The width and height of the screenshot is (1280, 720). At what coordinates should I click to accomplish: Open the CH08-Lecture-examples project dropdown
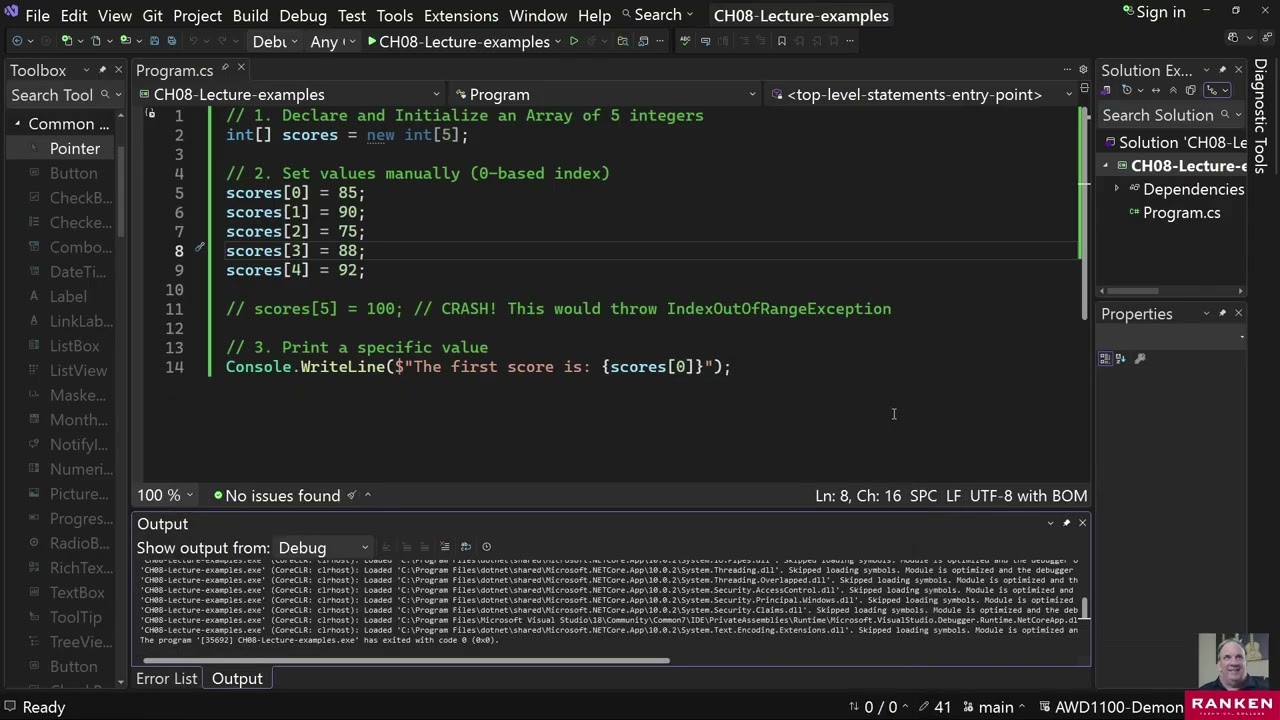coord(292,94)
